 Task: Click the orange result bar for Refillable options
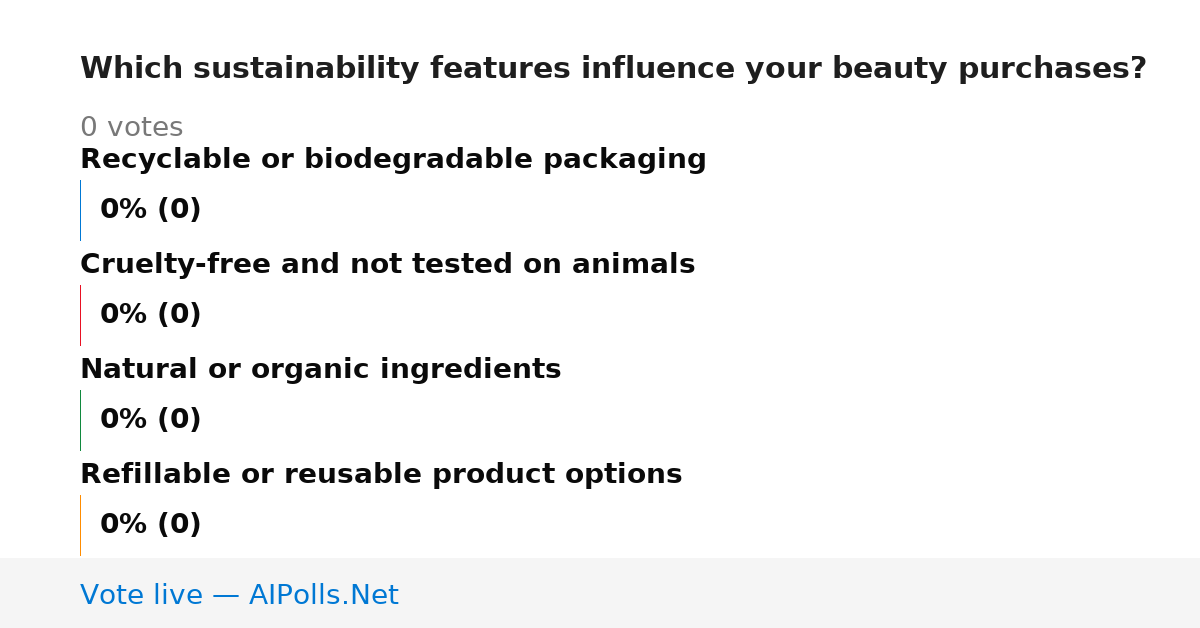pyautogui.click(x=80, y=525)
